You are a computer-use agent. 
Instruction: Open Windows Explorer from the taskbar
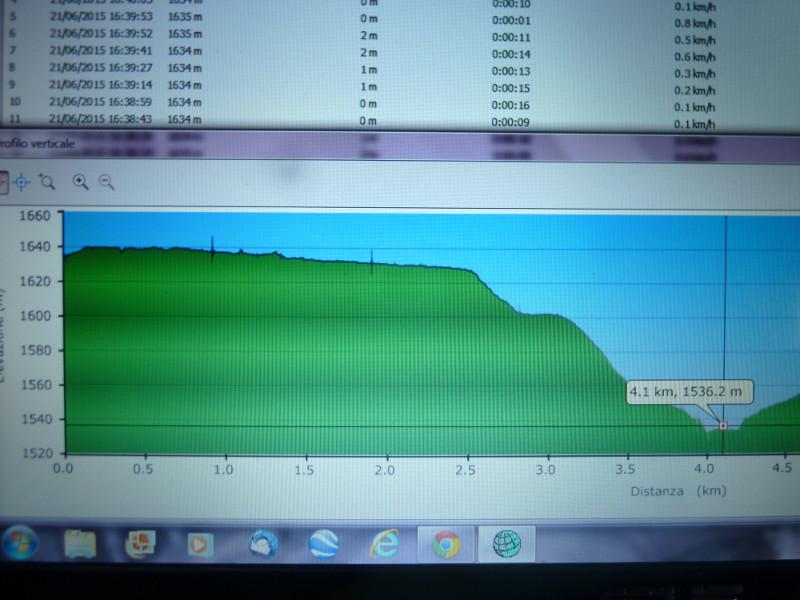[x=80, y=544]
